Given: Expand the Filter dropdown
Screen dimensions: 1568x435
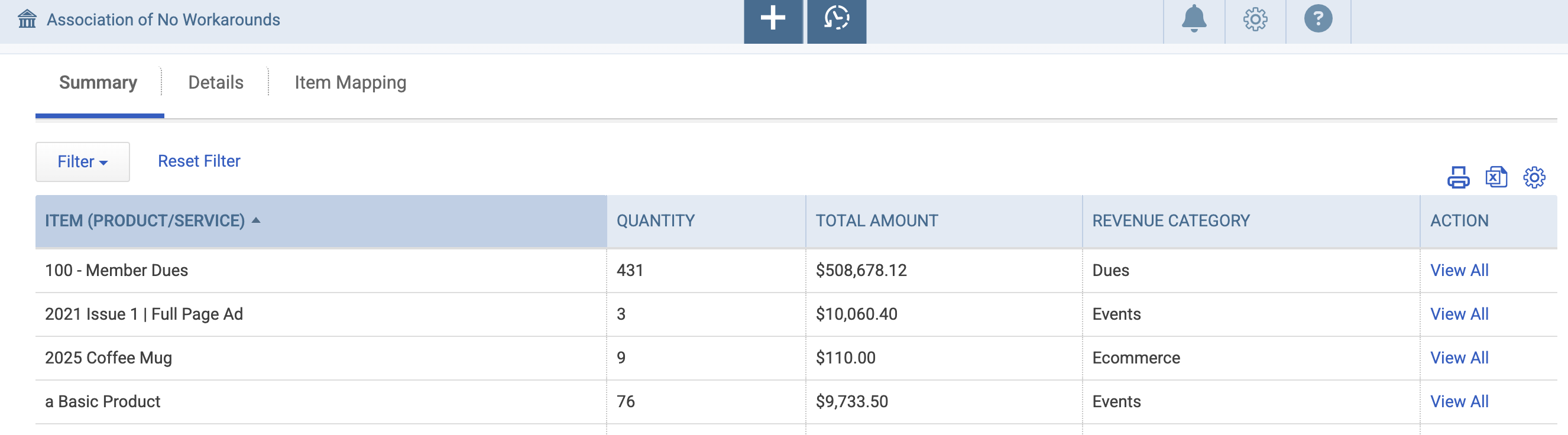Looking at the screenshot, I should click(82, 162).
